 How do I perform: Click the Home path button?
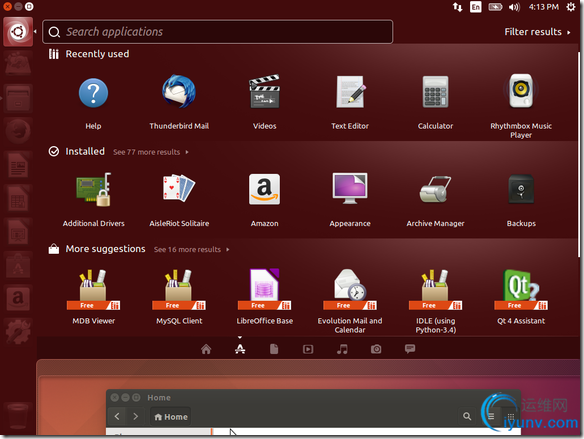tap(171, 417)
